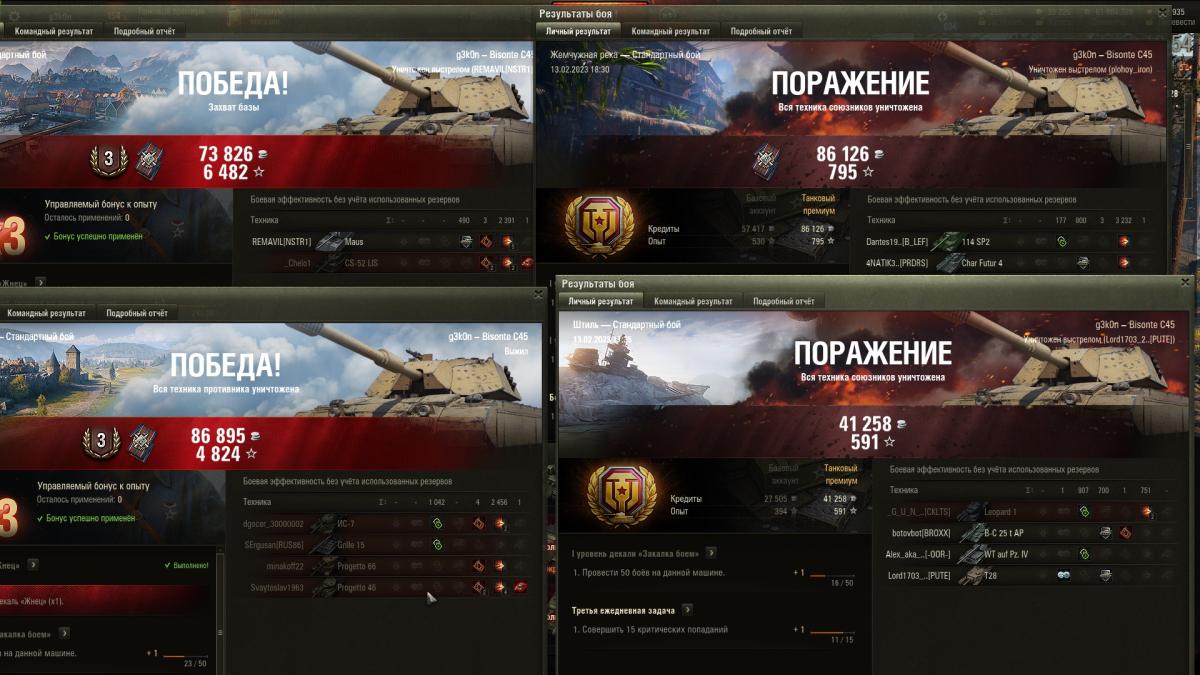Click the 11 / 15 critical hits progress bar
Image resolution: width=1200 pixels, height=675 pixels.
832,633
